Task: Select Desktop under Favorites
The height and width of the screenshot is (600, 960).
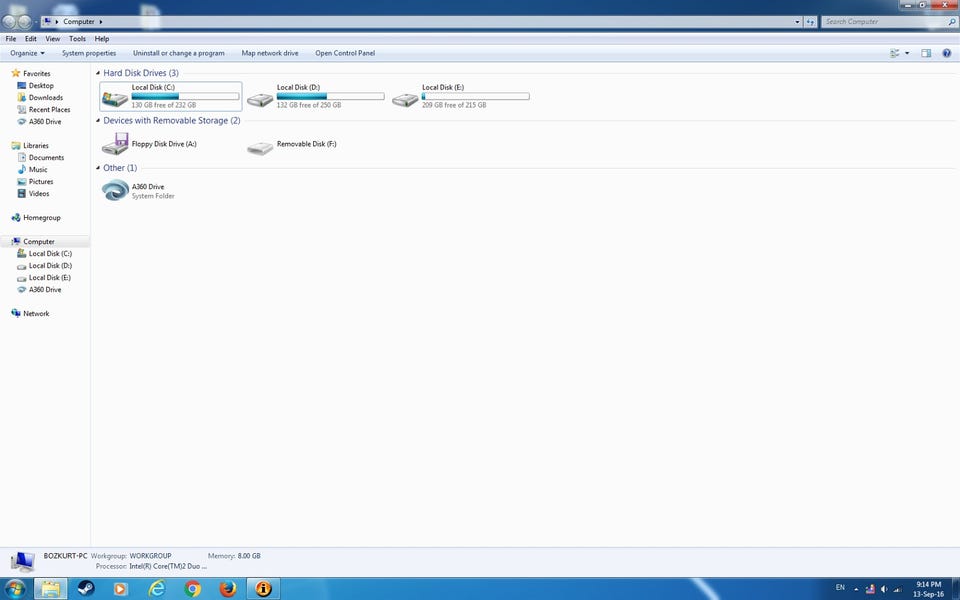Action: (41, 86)
